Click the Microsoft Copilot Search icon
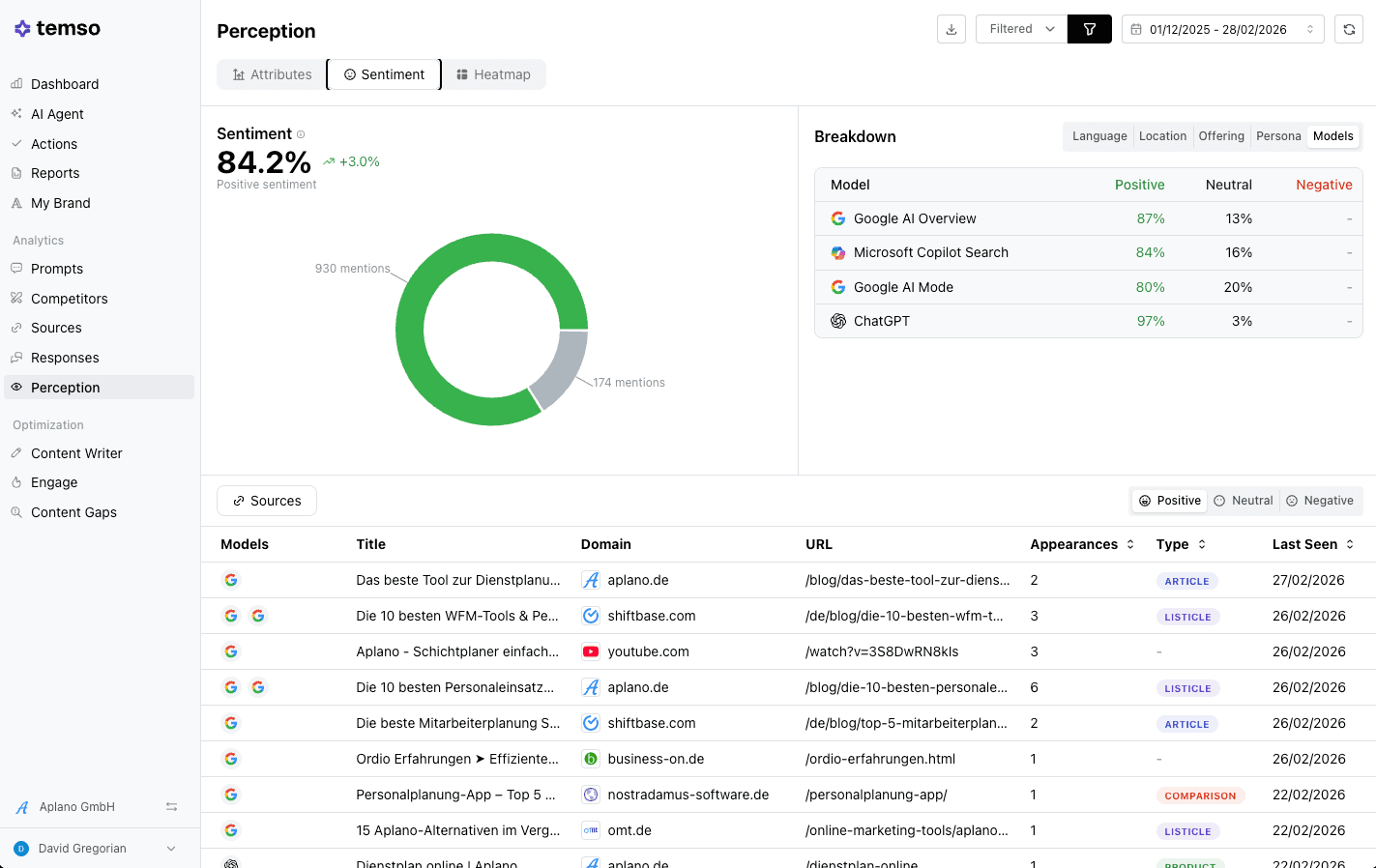The width and height of the screenshot is (1376, 868). tap(838, 252)
